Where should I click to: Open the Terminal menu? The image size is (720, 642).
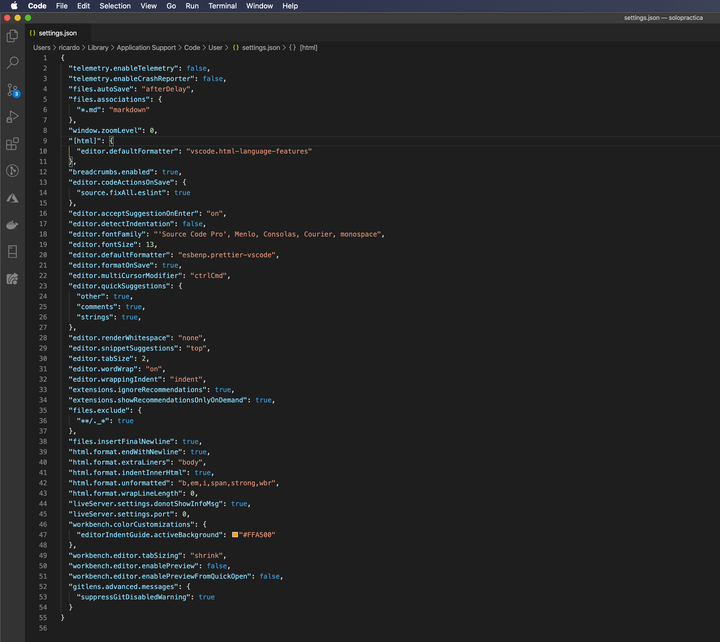point(222,6)
